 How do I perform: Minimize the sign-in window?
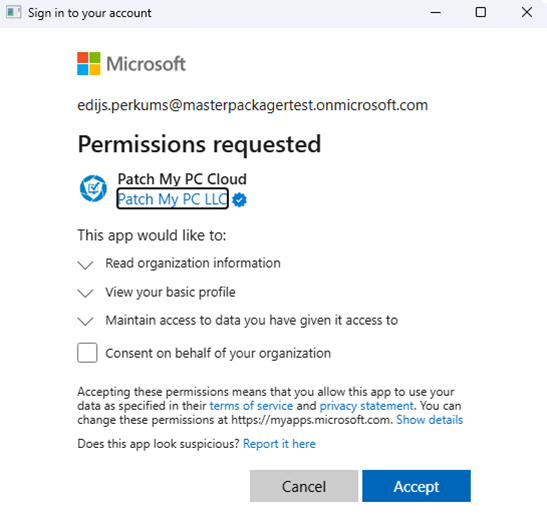point(436,13)
